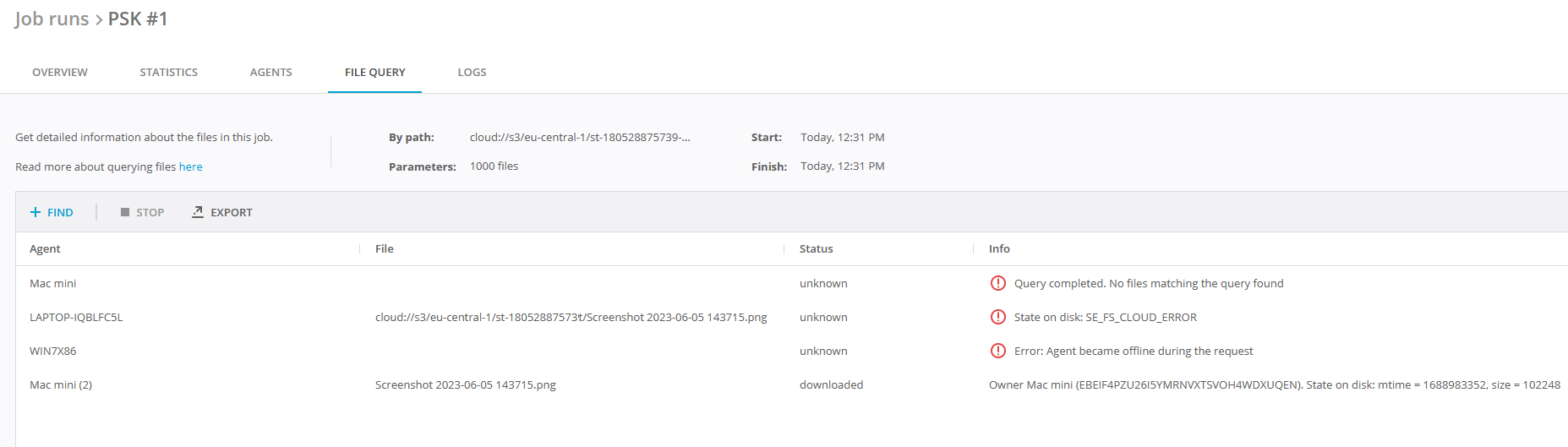Click the error icon in Mac mini row
The height and width of the screenshot is (447, 1568).
[997, 283]
